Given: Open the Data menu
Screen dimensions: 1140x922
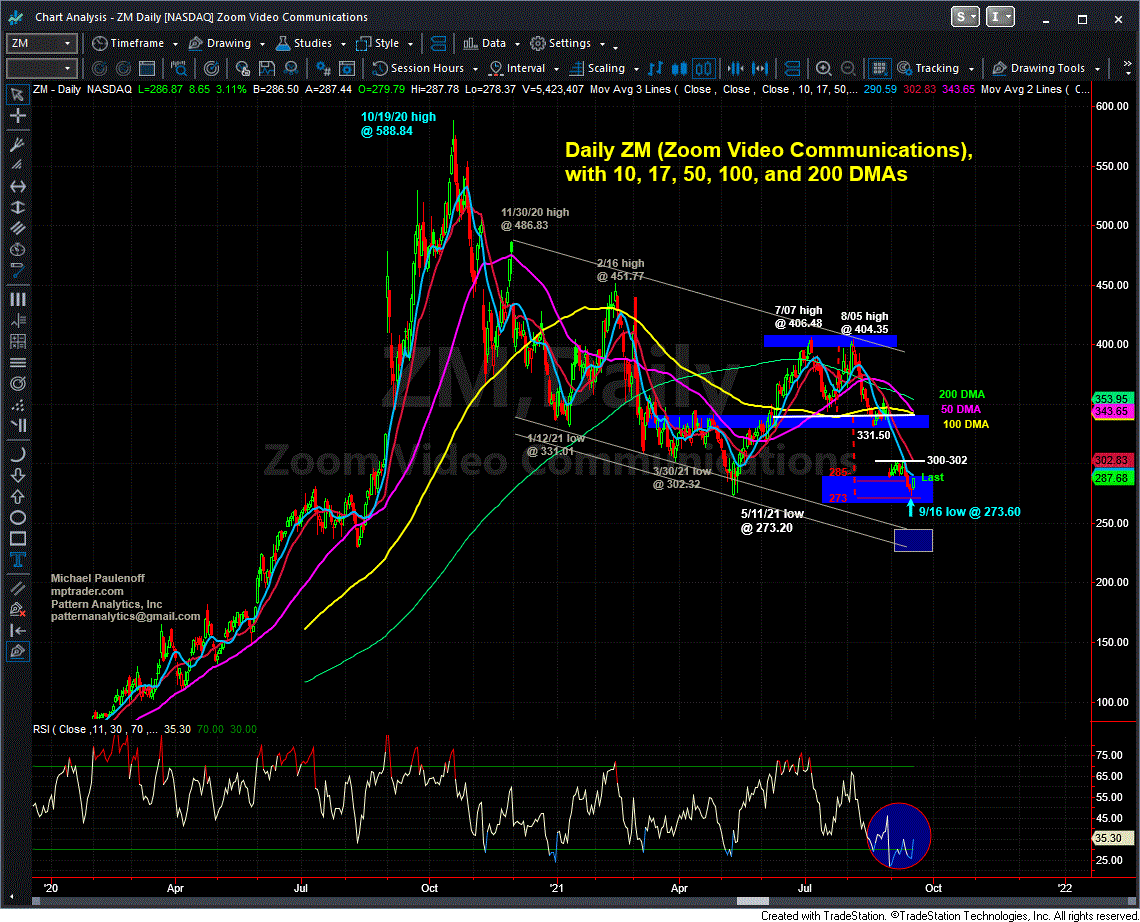Looking at the screenshot, I should (x=492, y=44).
